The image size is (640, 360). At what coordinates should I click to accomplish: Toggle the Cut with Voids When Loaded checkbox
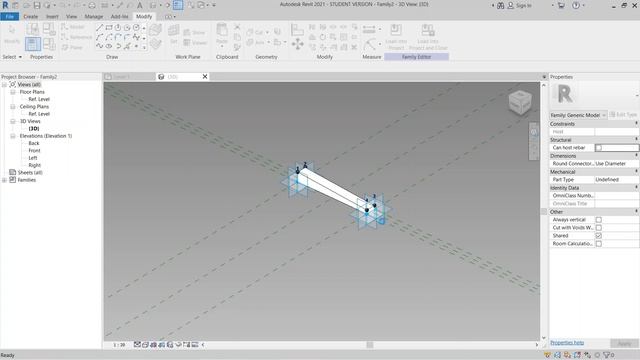point(598,228)
